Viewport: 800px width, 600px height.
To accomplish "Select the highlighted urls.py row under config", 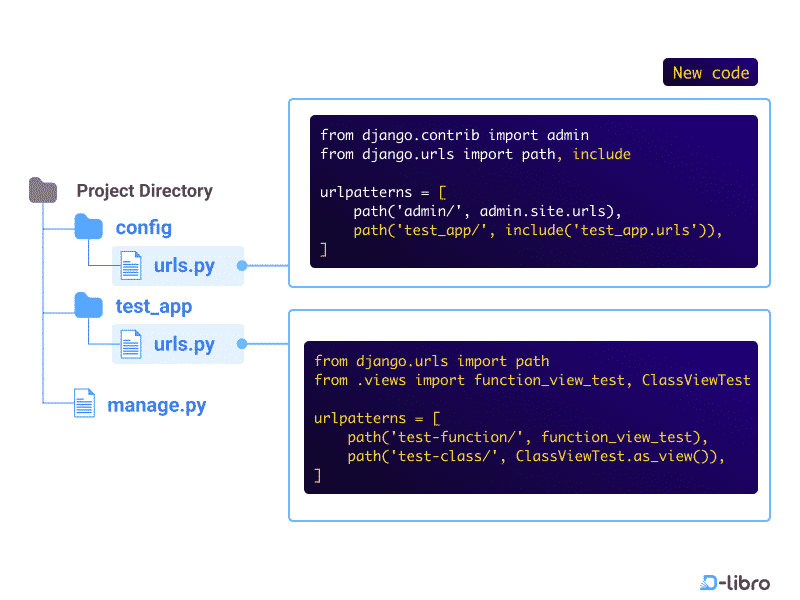I will (177, 265).
